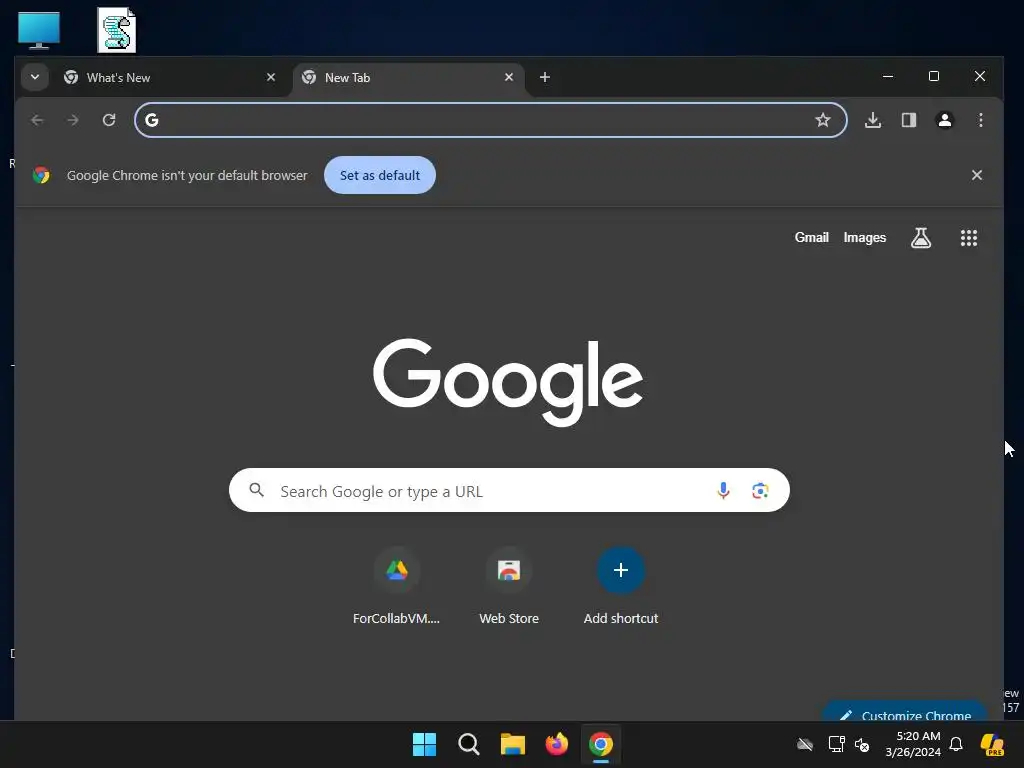The image size is (1024, 768).
Task: Open the network tray icon
Action: click(x=837, y=744)
